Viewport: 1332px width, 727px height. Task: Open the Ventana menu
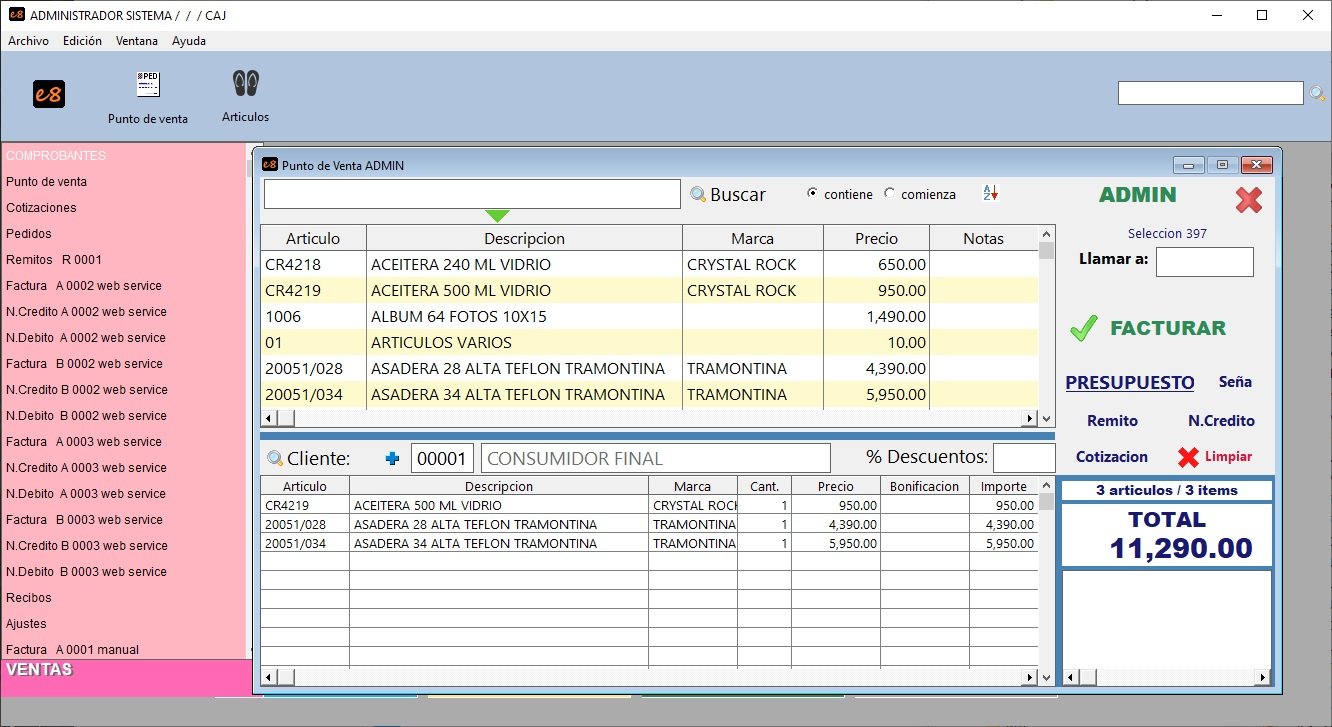click(136, 41)
